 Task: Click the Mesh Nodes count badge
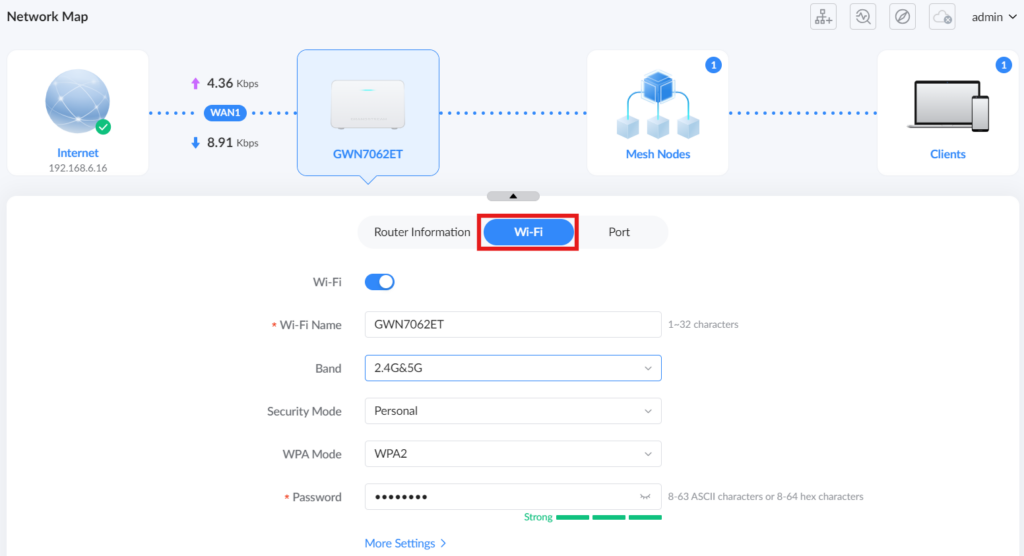[713, 65]
